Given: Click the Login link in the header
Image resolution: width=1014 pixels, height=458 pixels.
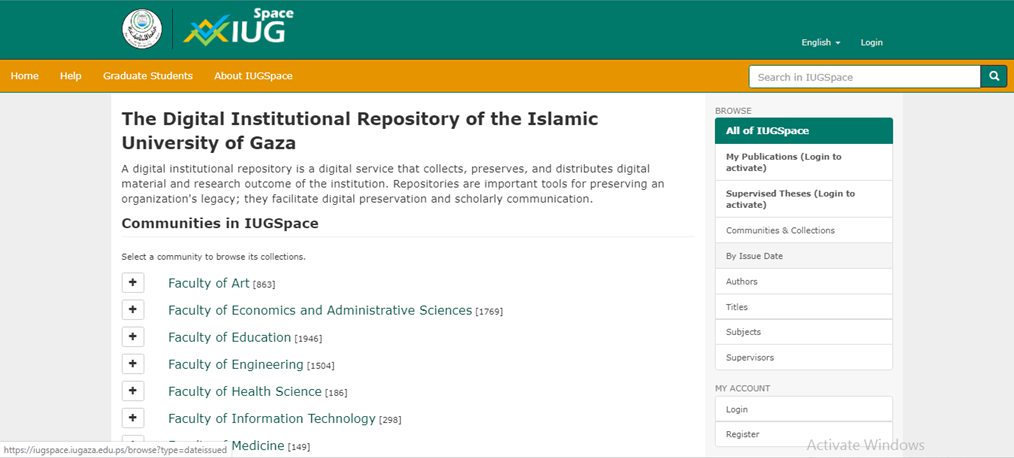Looking at the screenshot, I should click(871, 43).
